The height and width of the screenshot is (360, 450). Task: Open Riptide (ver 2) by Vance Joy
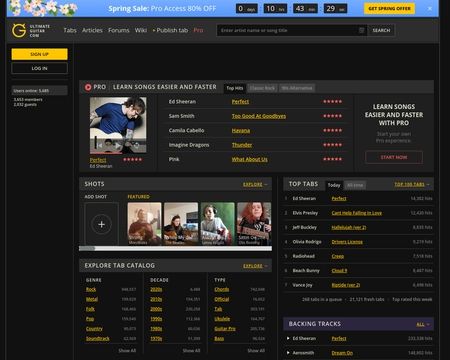(x=346, y=285)
